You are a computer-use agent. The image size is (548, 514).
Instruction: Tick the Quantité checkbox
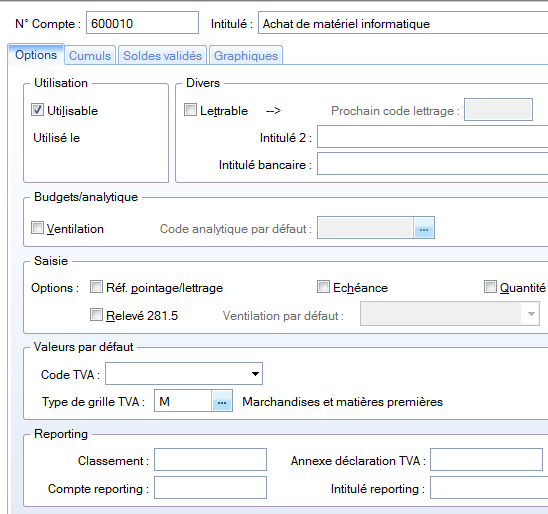(x=490, y=287)
